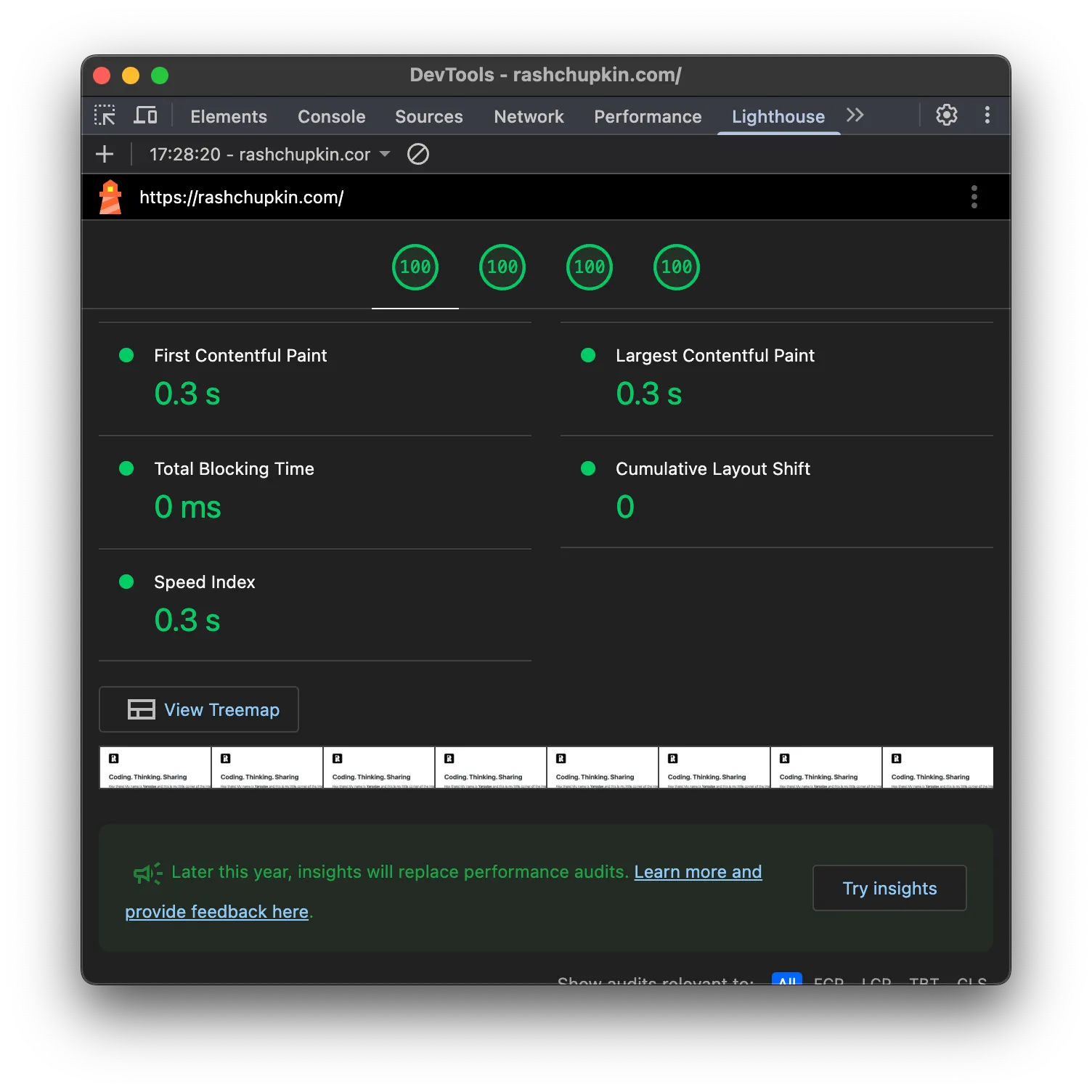
Task: Click the Try insights button
Action: pos(889,888)
